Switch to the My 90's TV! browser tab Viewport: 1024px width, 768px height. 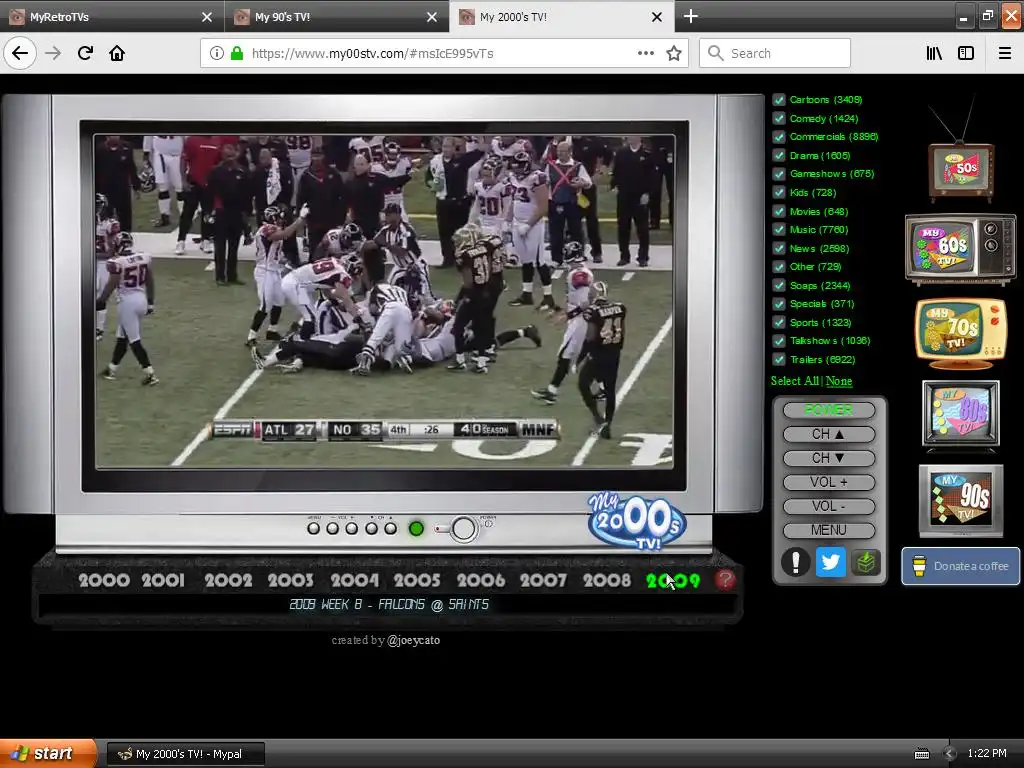336,16
